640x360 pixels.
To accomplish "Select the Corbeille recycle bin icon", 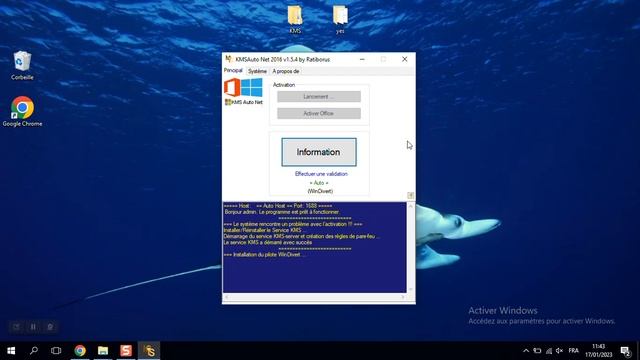I will point(22,65).
